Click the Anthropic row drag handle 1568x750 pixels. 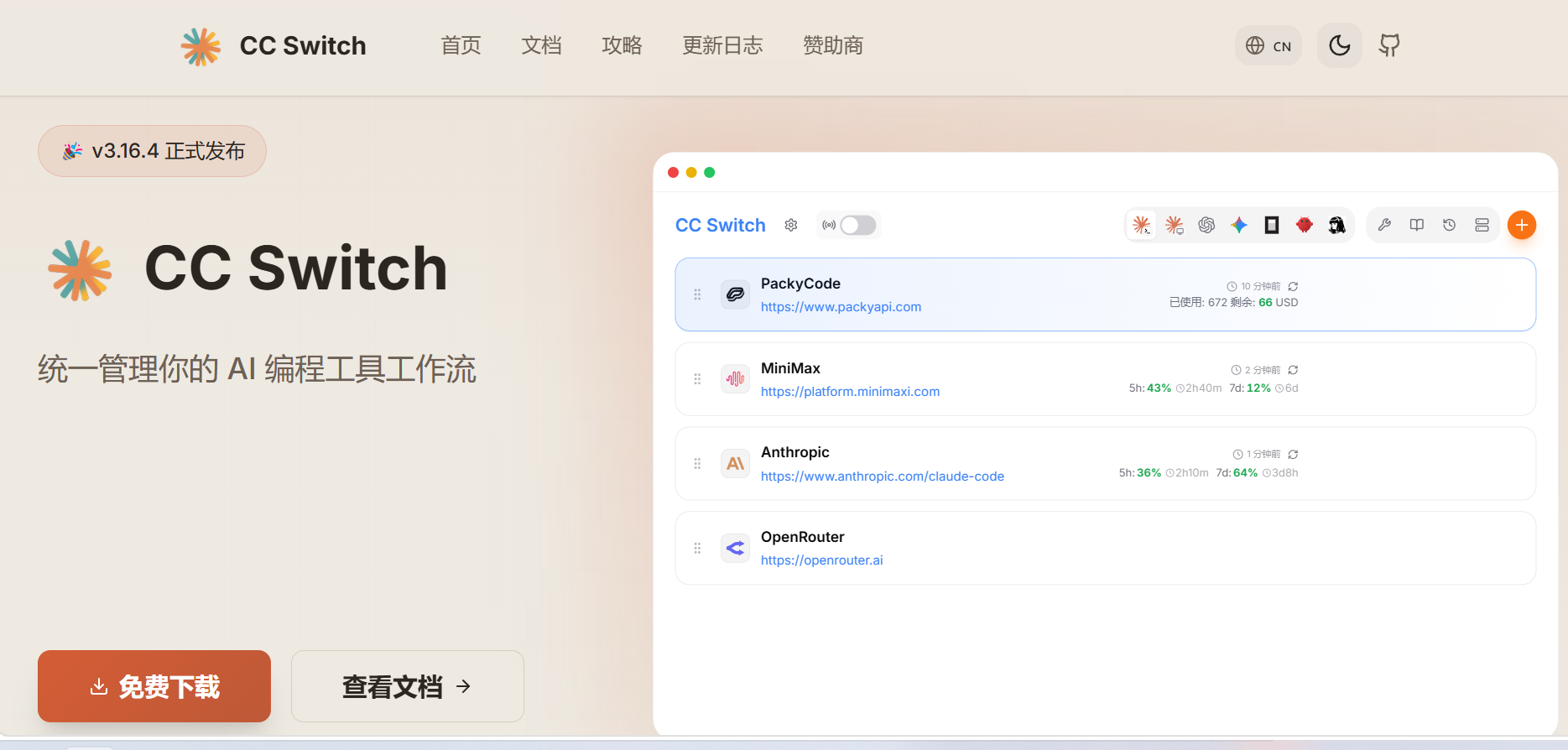coord(697,463)
